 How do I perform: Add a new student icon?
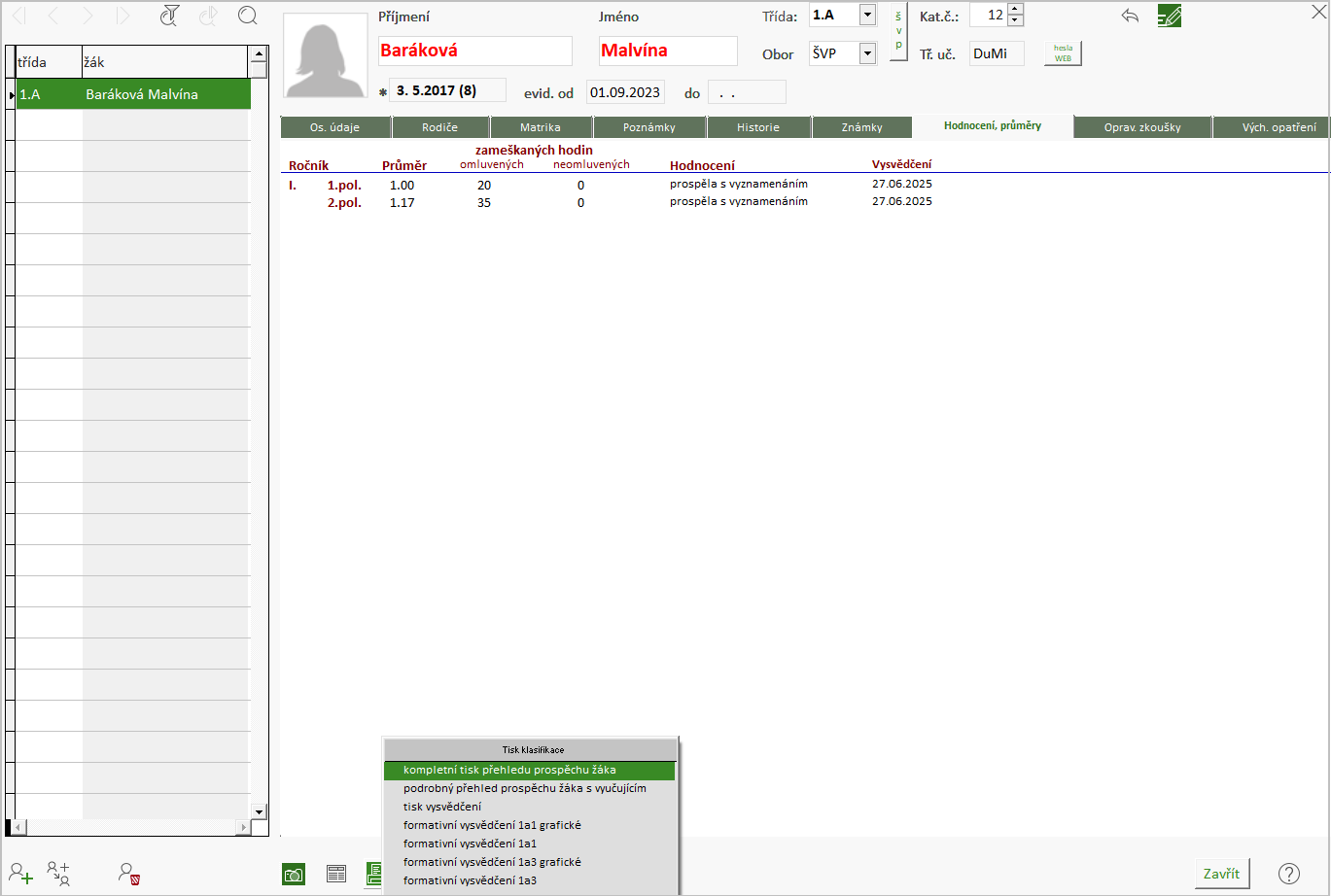point(20,874)
